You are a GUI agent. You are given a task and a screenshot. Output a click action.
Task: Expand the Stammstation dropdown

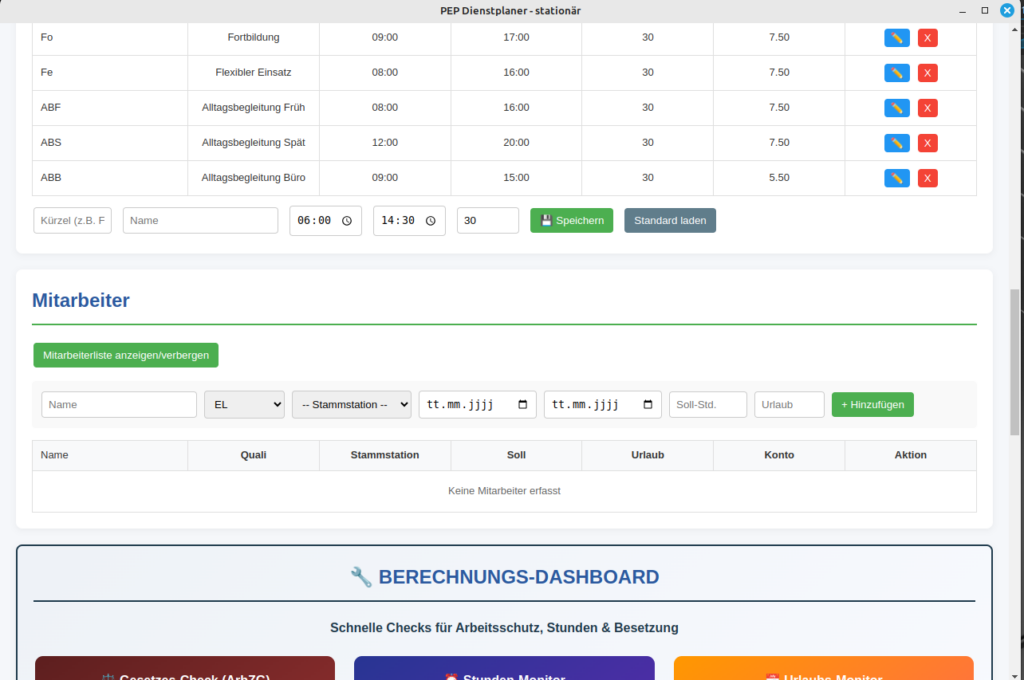pos(351,405)
